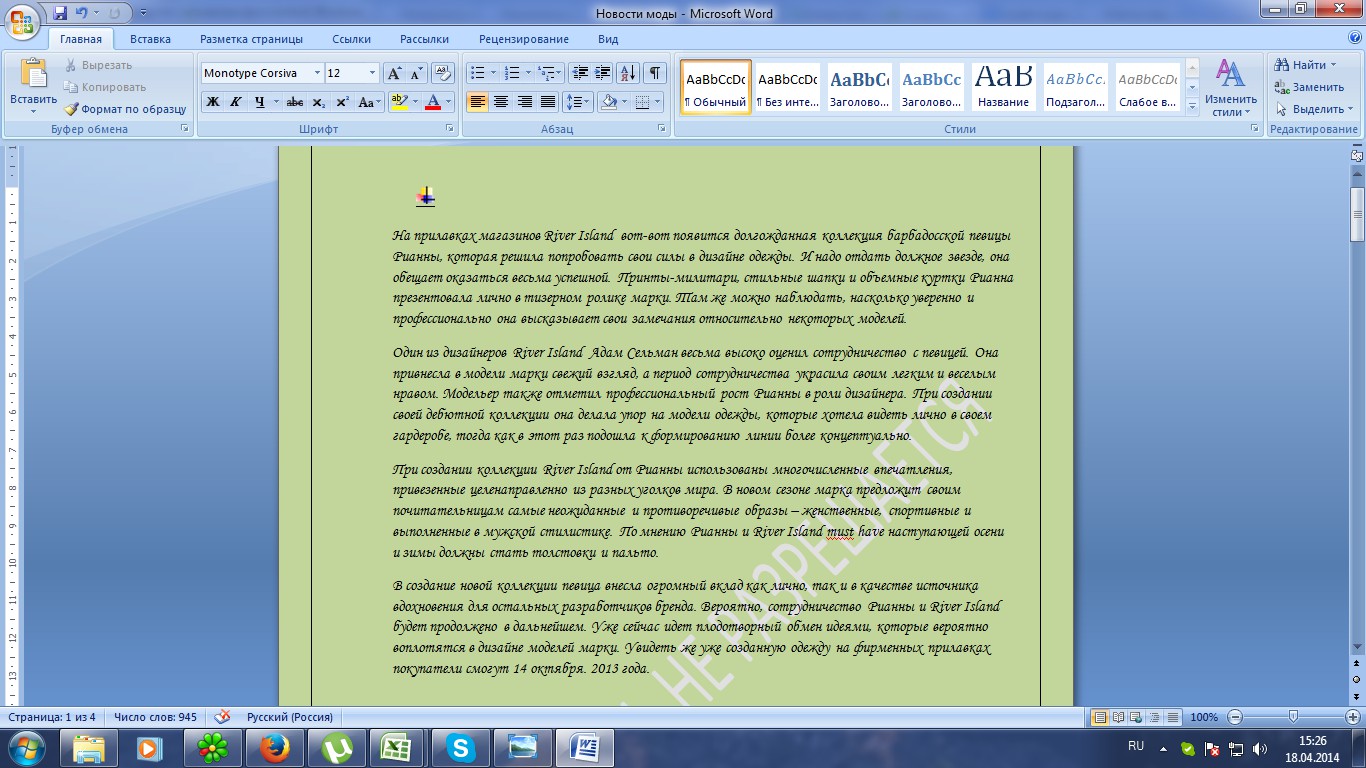Undo the last action
The width and height of the screenshot is (1366, 768).
point(84,13)
